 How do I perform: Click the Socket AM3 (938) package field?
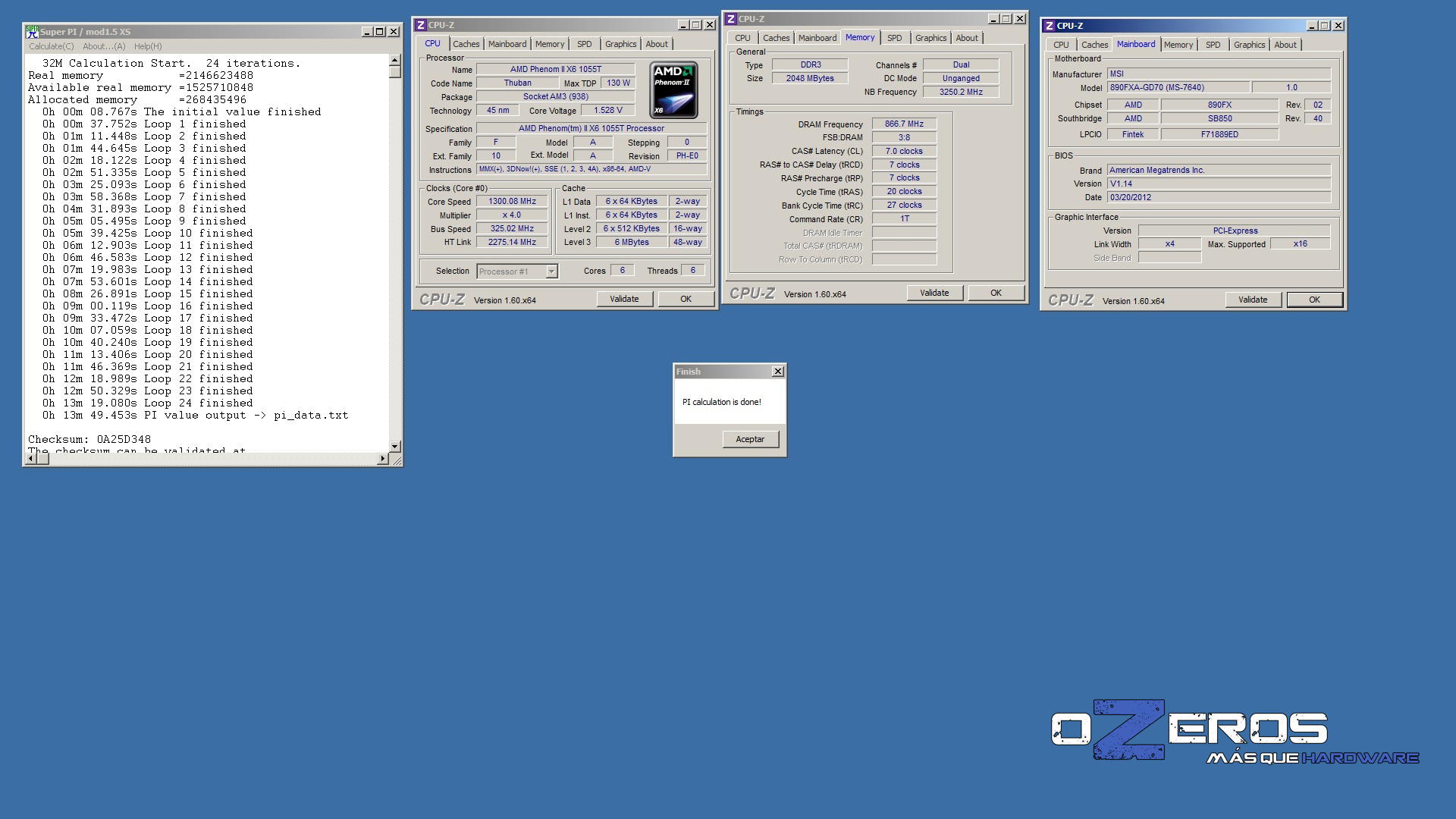tap(556, 97)
